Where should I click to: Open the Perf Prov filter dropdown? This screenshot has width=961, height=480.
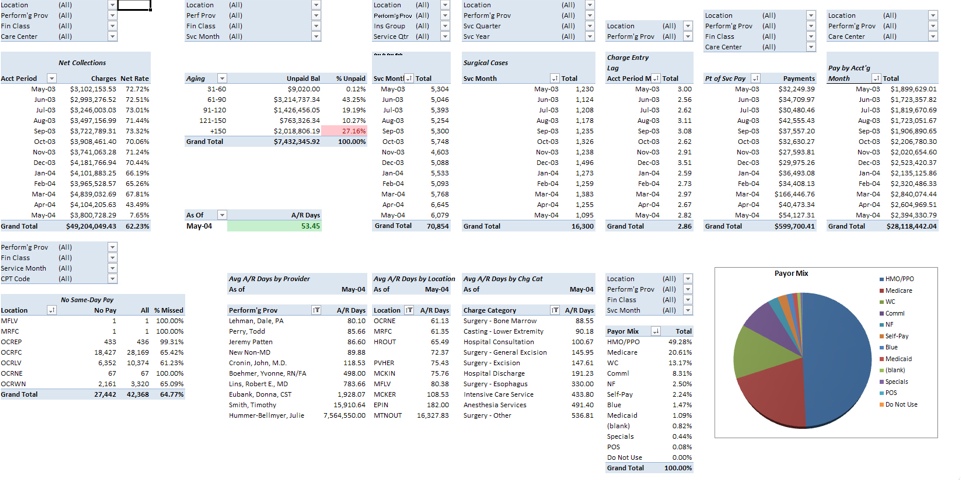tap(316, 16)
